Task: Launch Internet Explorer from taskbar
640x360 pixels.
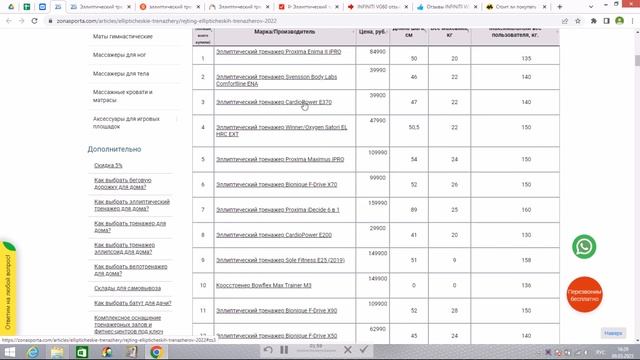Action: pyautogui.click(x=33, y=352)
